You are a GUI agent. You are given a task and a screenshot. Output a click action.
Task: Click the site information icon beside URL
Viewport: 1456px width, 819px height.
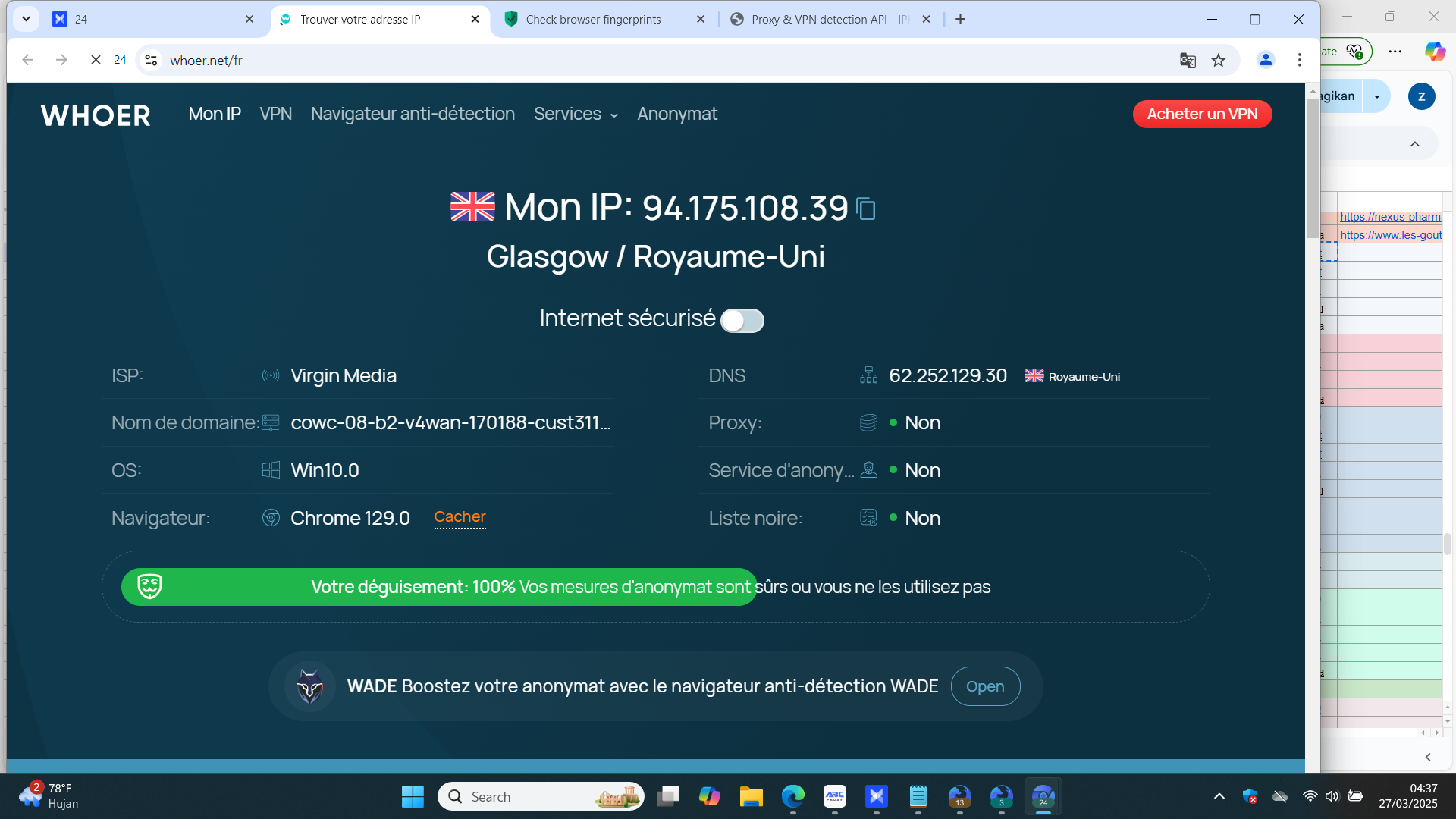point(152,61)
